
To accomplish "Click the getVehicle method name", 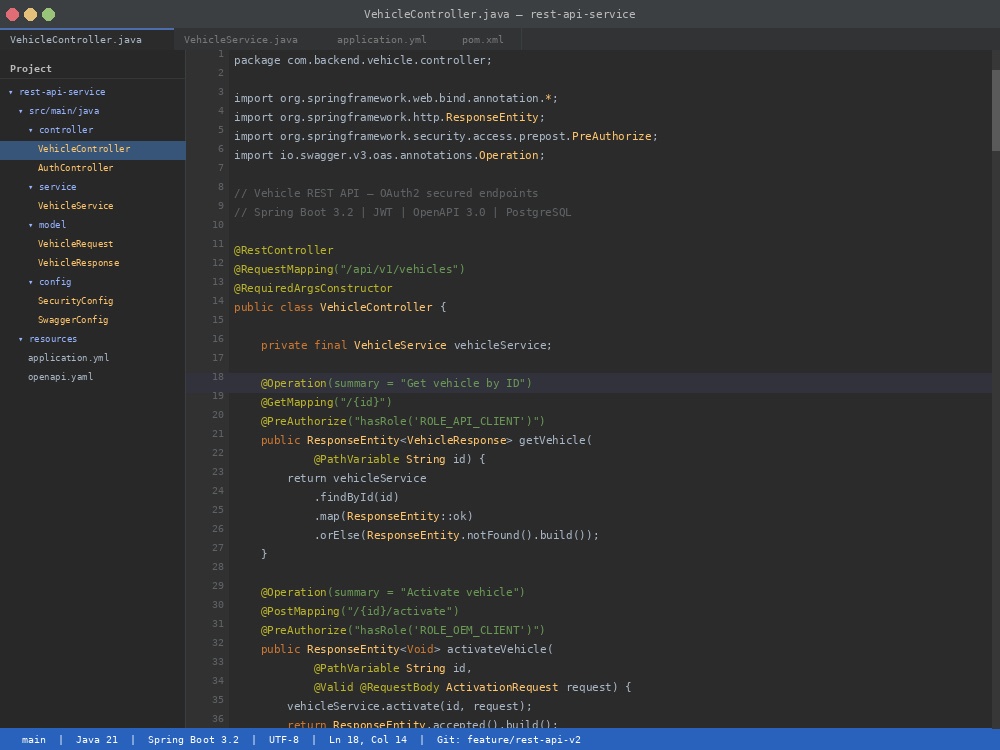I will tap(552, 440).
